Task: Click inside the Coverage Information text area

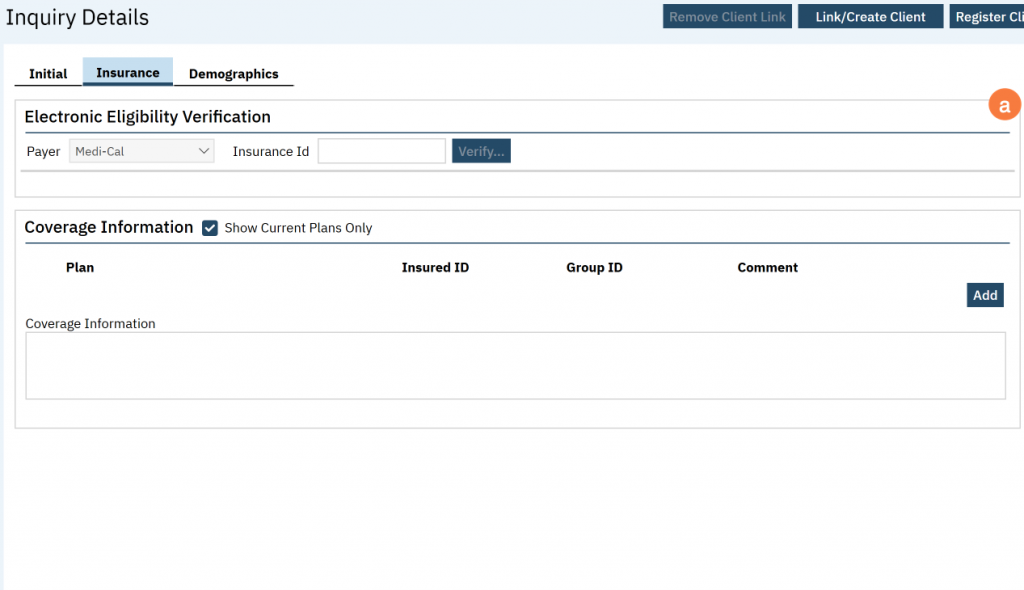Action: (515, 366)
